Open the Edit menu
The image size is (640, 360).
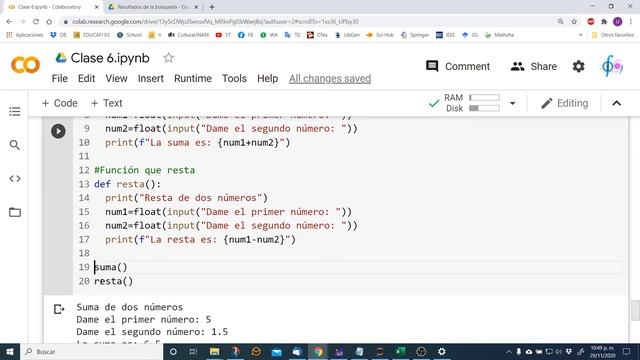(87, 78)
